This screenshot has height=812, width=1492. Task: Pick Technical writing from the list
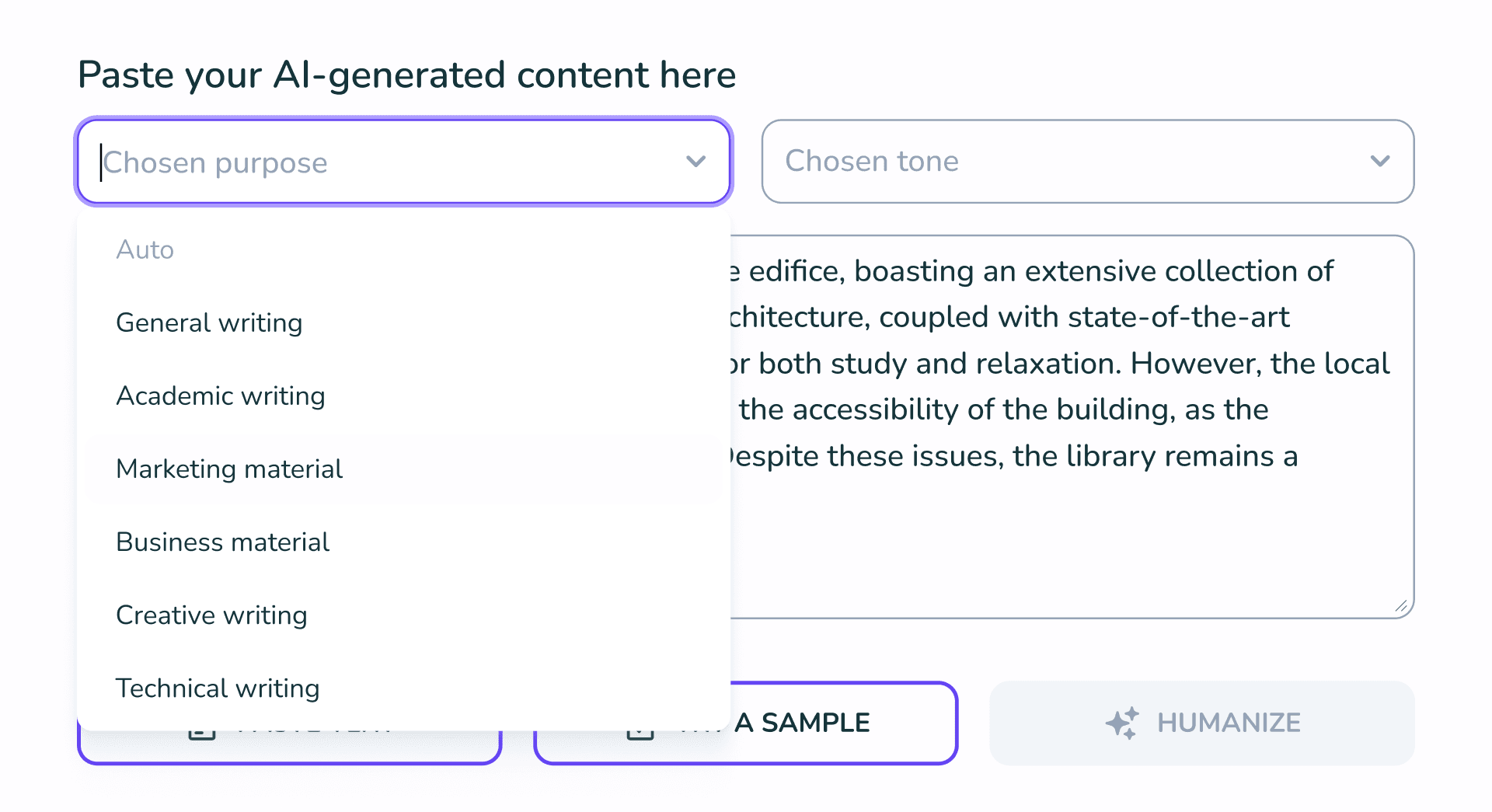[x=218, y=688]
